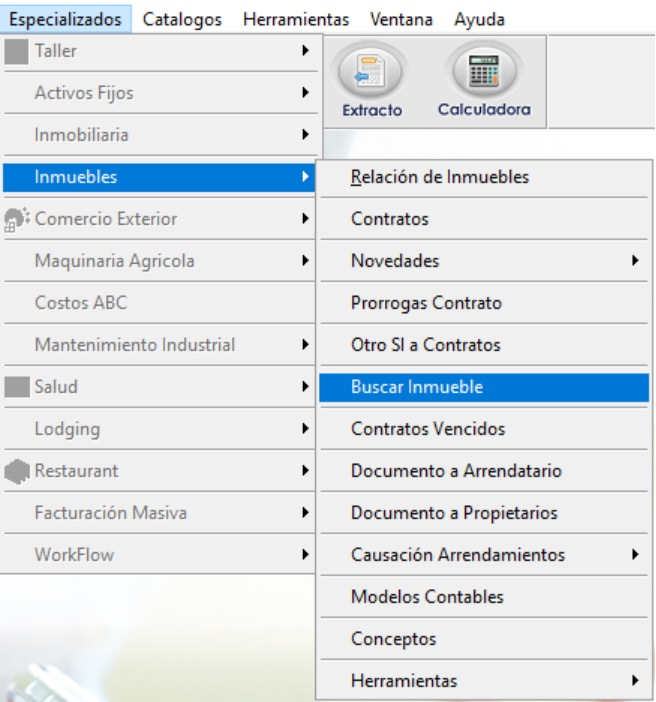Click Buscar Inmueble menu item
656x702 pixels.
[x=484, y=387]
